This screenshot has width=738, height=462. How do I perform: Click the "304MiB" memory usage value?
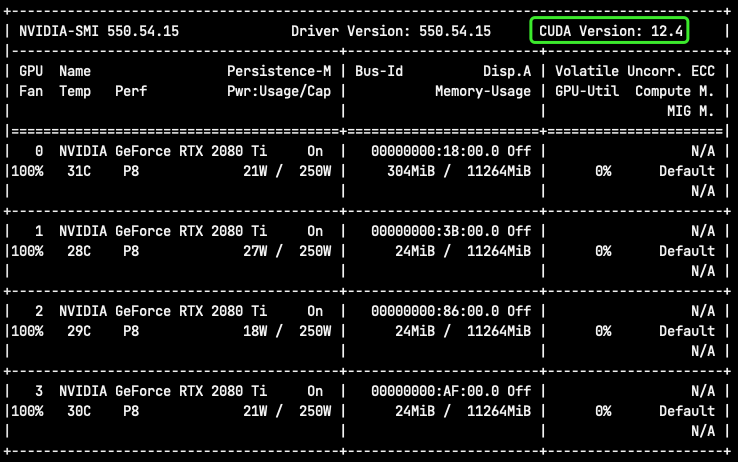point(411,171)
